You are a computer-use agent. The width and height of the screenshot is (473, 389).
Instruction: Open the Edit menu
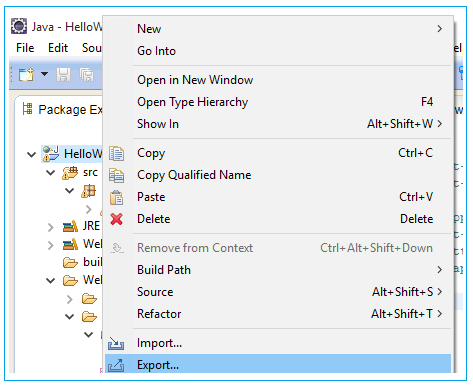point(58,48)
